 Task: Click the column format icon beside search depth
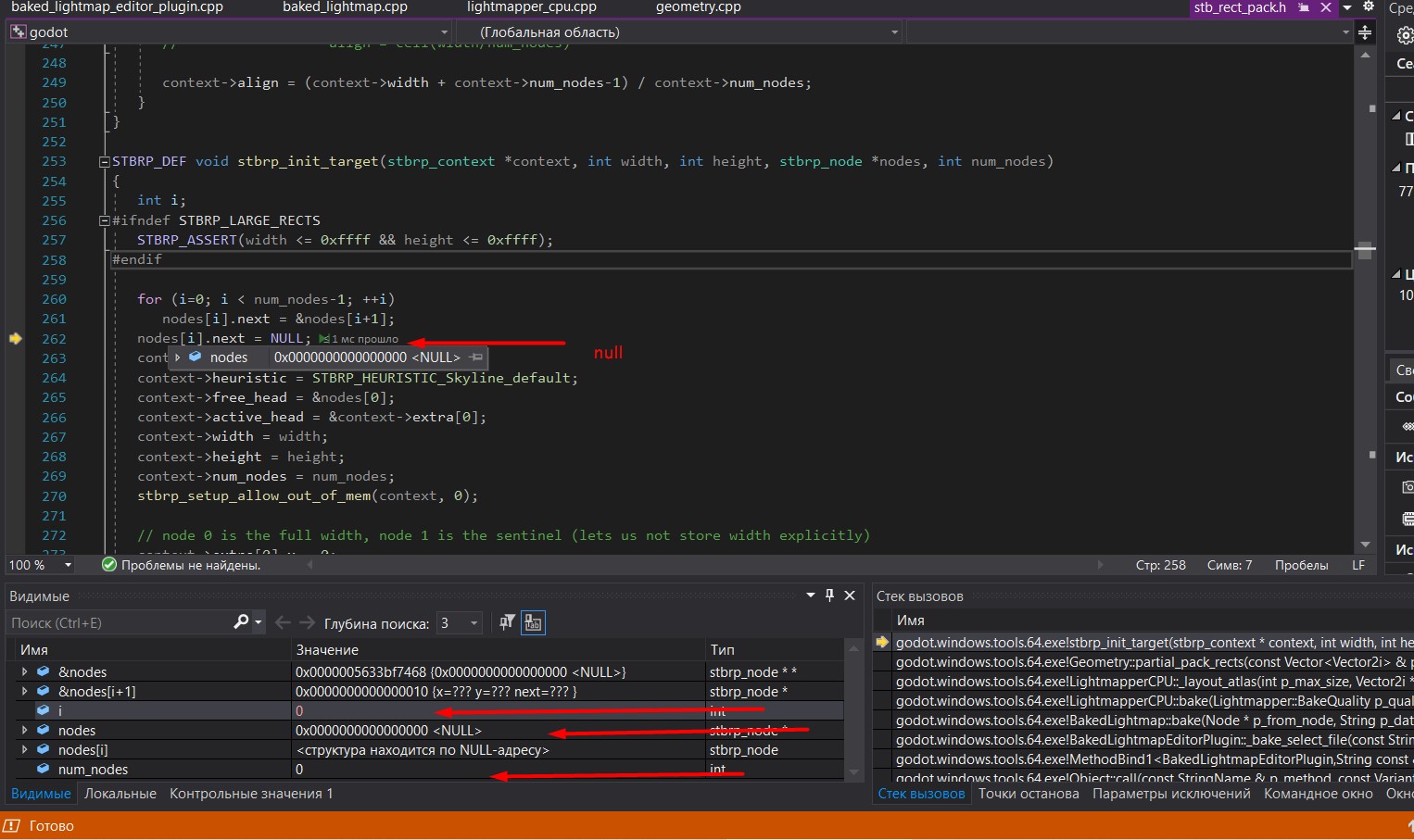[x=533, y=622]
